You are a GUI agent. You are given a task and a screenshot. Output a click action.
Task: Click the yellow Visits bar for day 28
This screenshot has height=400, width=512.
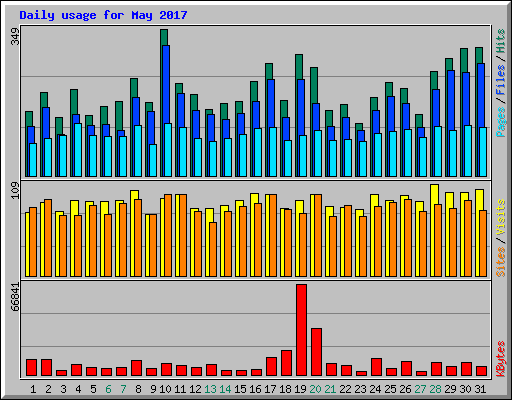(434, 194)
